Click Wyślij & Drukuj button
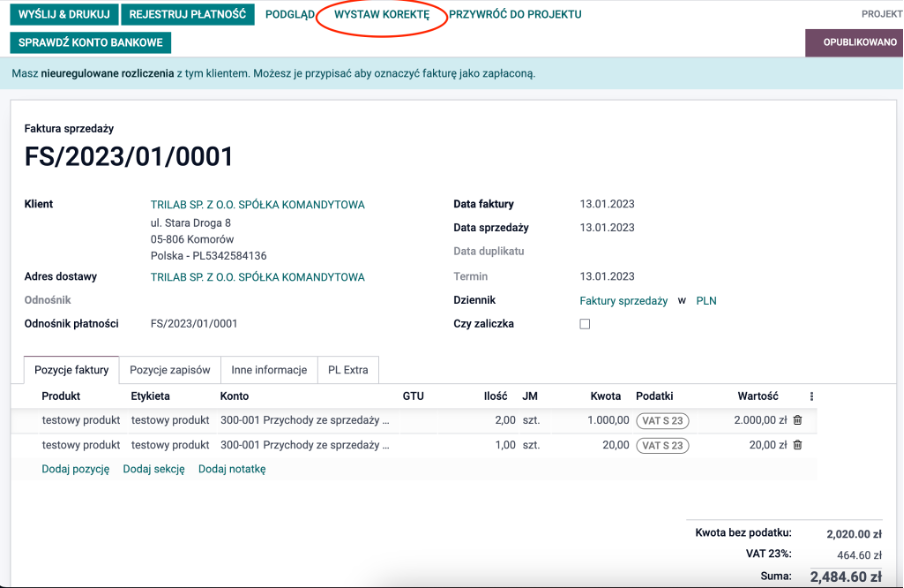The height and width of the screenshot is (588, 904). coord(64,14)
